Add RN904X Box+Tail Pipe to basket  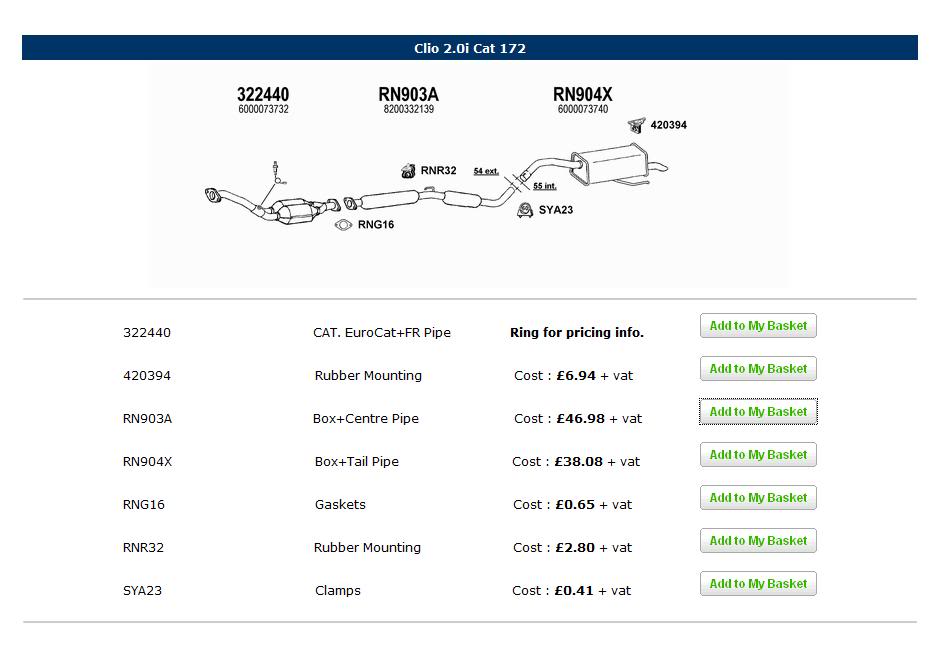758,455
